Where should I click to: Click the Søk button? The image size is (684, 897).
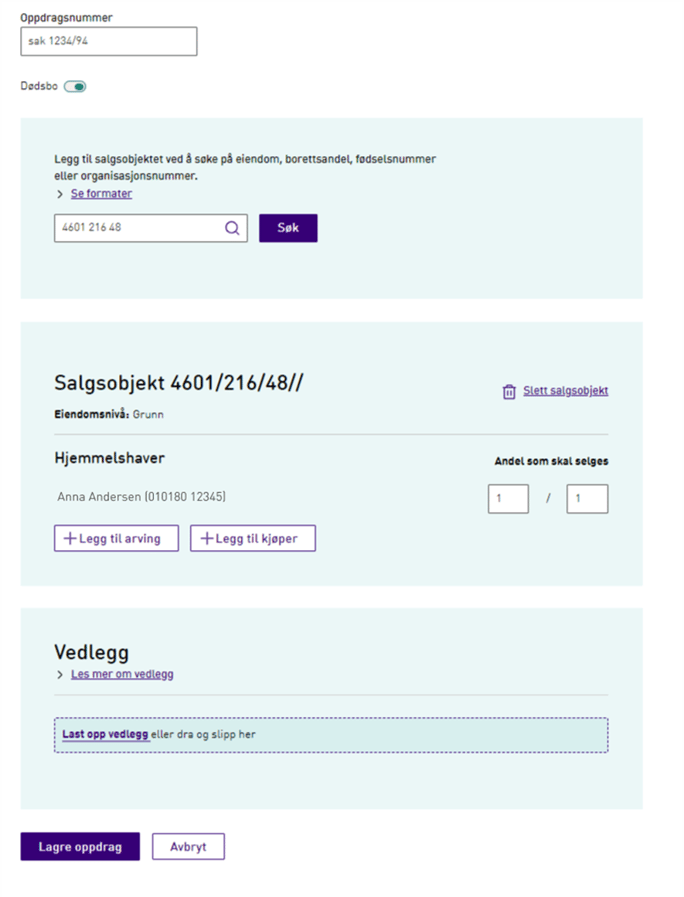288,228
